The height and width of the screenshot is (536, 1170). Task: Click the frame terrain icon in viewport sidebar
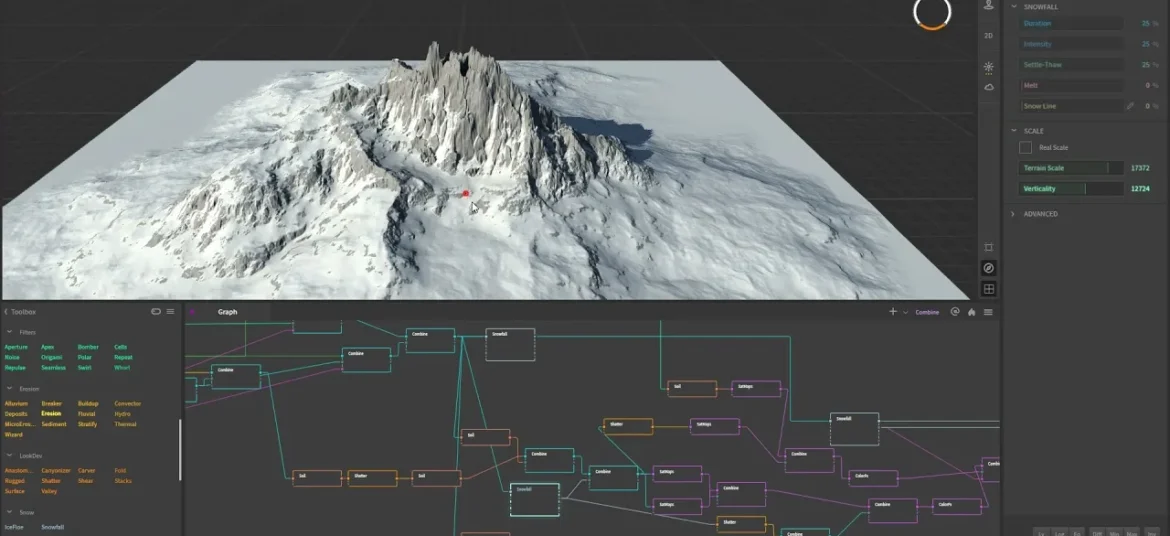click(x=989, y=247)
